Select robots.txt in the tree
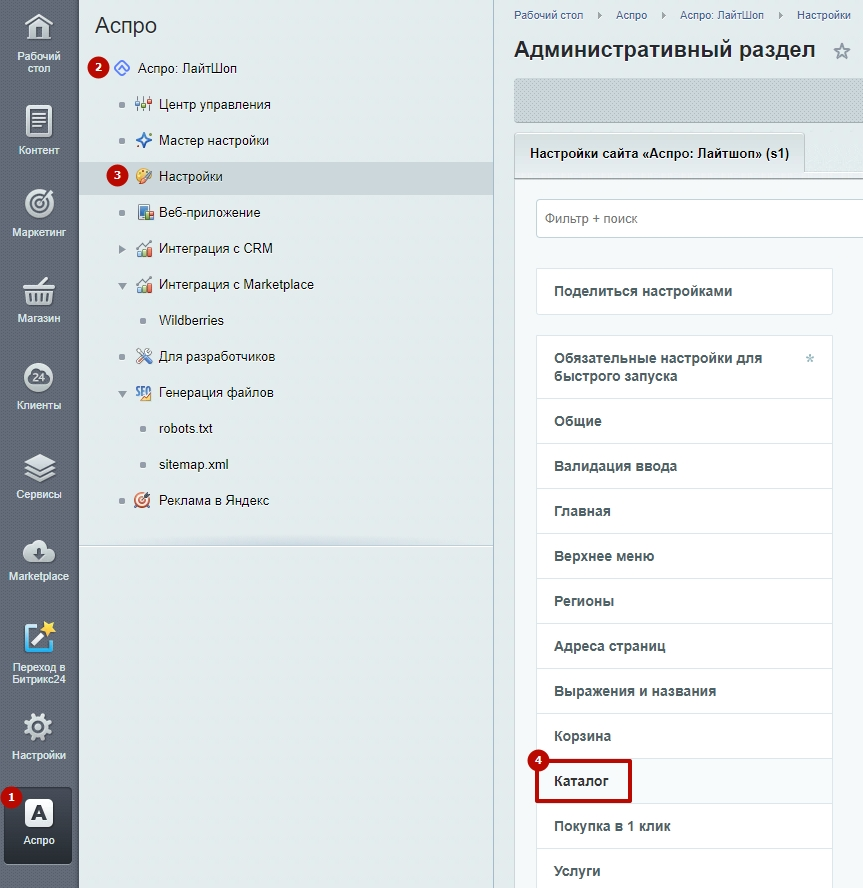The width and height of the screenshot is (863, 888). pyautogui.click(x=185, y=429)
